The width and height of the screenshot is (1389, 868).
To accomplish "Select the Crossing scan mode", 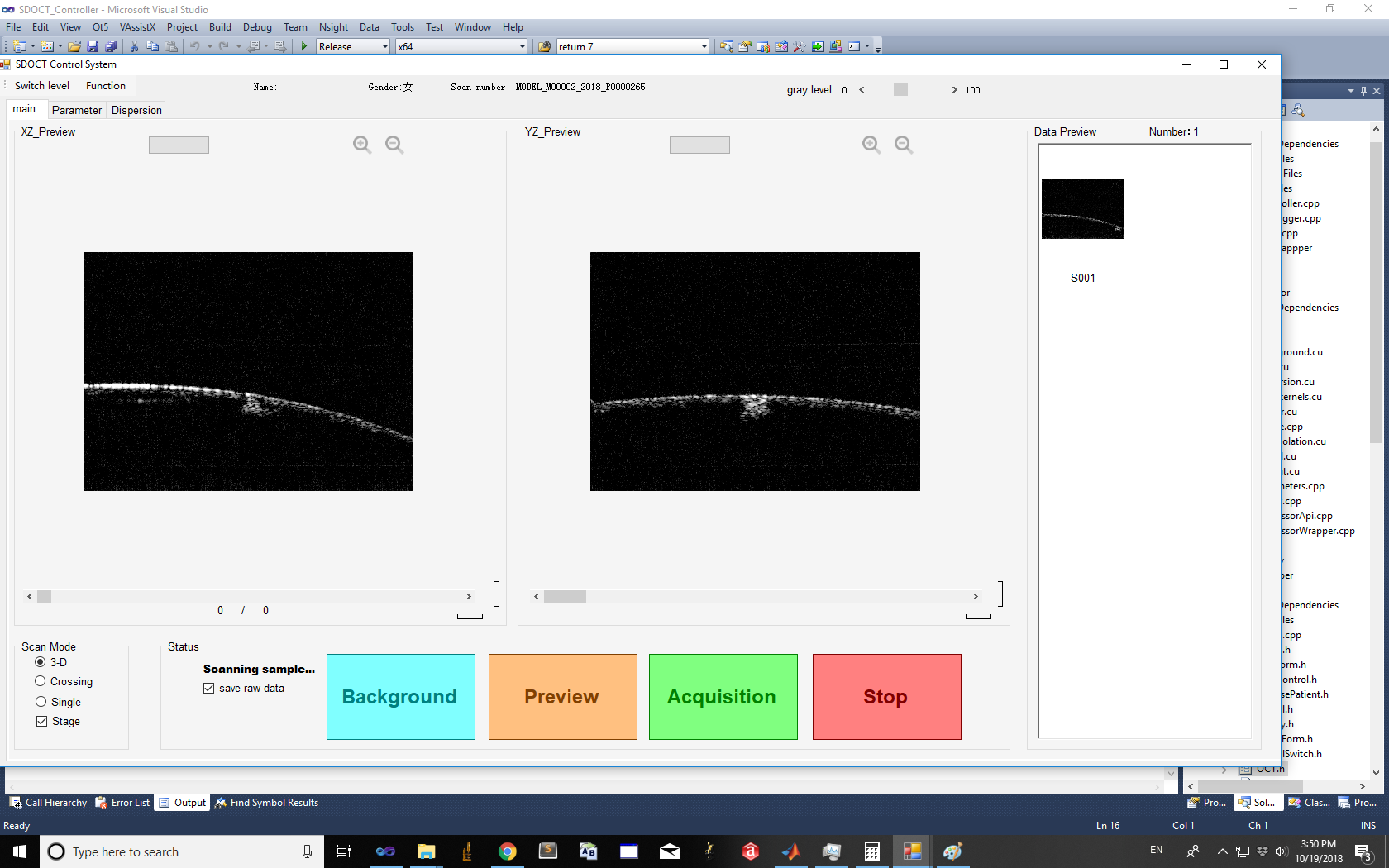I will (41, 681).
